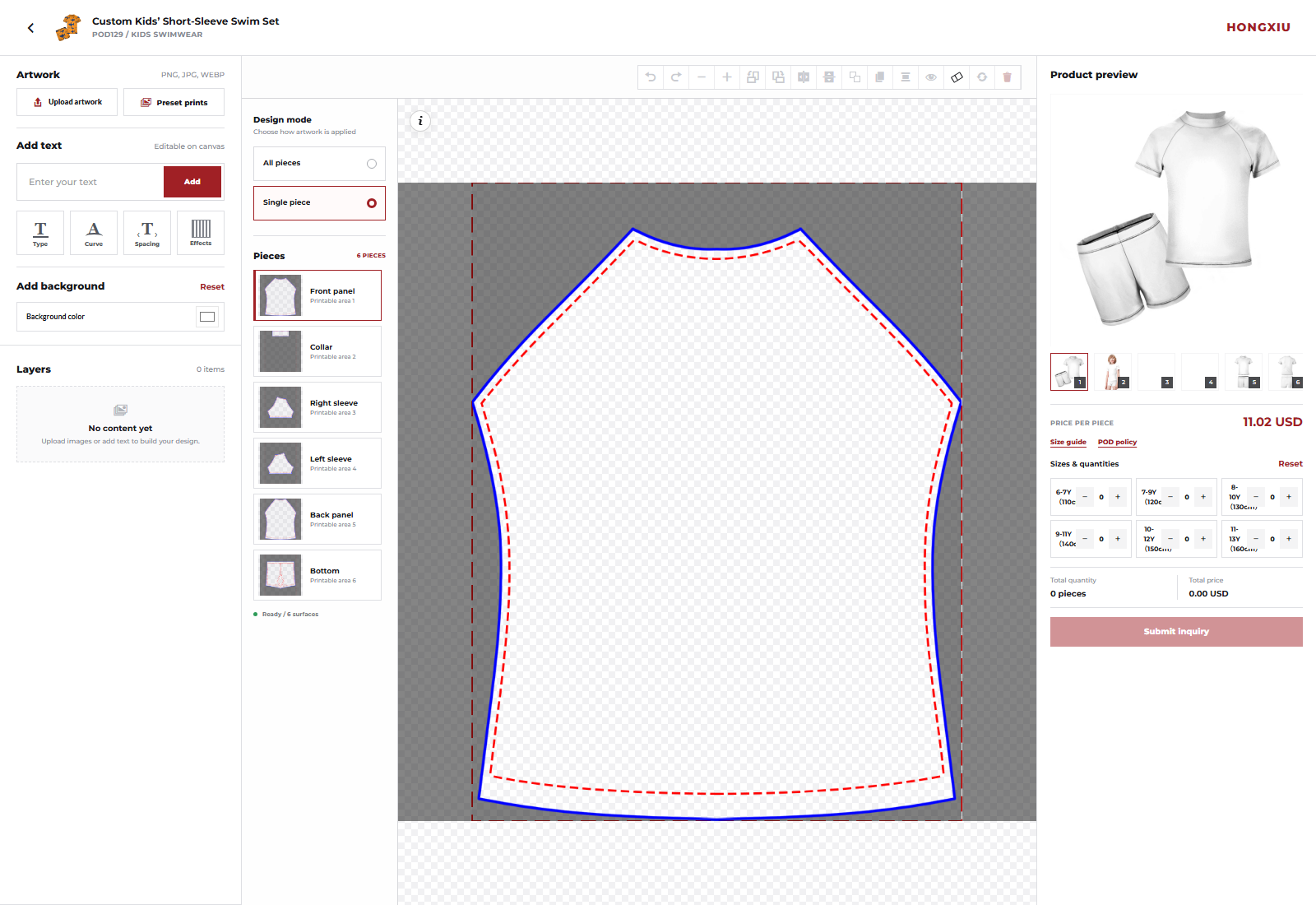Select the Left sleeve piece
The image size is (1316, 905).
click(317, 463)
